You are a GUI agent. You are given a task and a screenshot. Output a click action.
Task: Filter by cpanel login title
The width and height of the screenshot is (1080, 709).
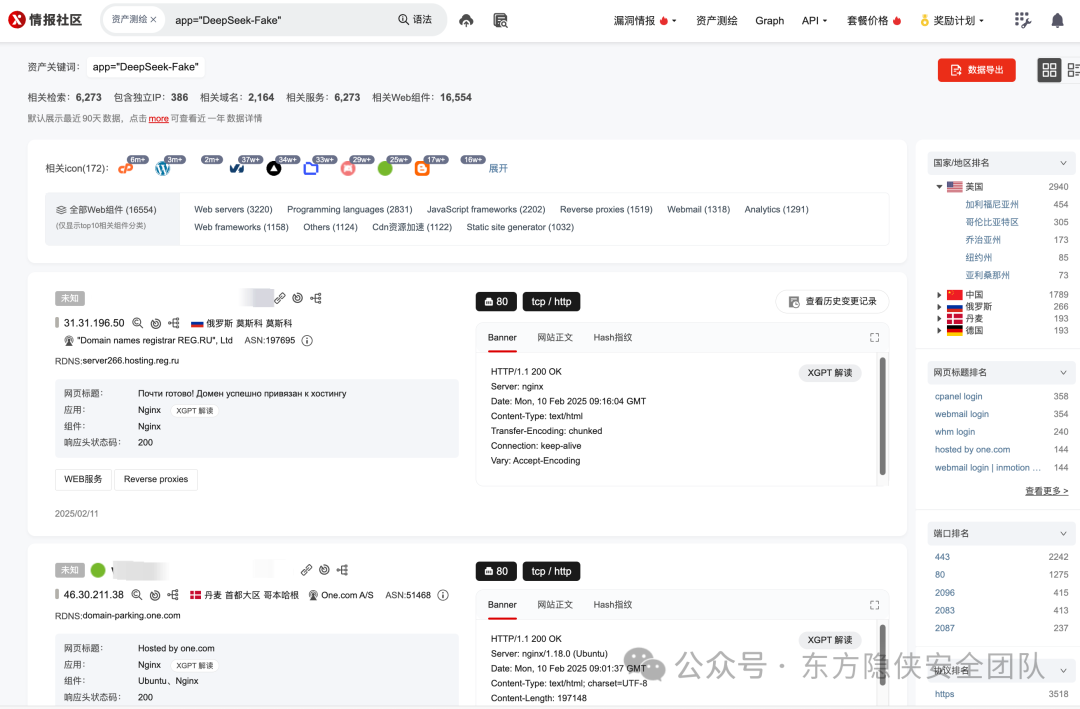pyautogui.click(x=958, y=397)
